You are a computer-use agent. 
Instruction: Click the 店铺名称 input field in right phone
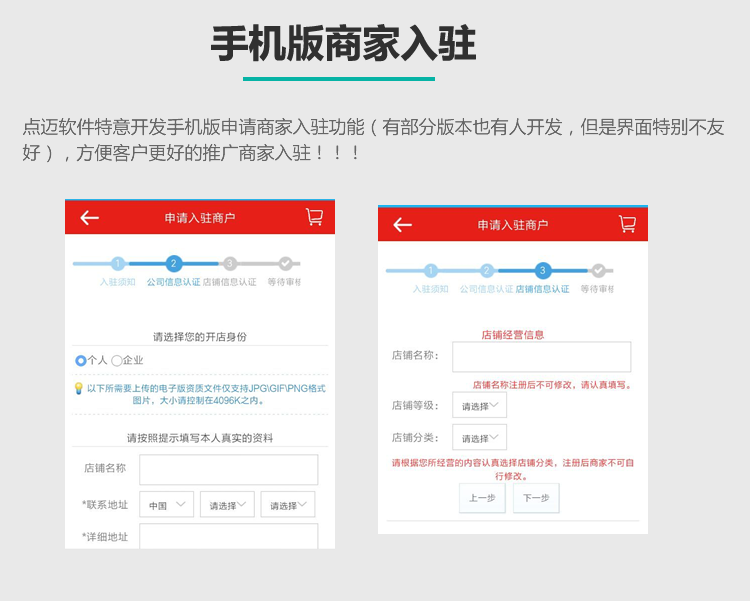pos(541,356)
